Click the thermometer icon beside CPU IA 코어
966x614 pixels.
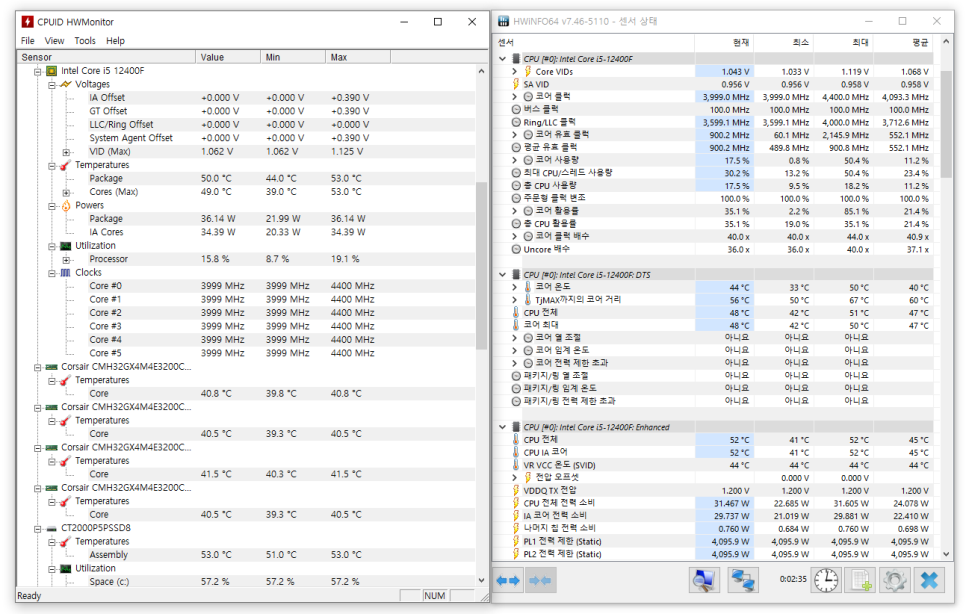(516, 452)
